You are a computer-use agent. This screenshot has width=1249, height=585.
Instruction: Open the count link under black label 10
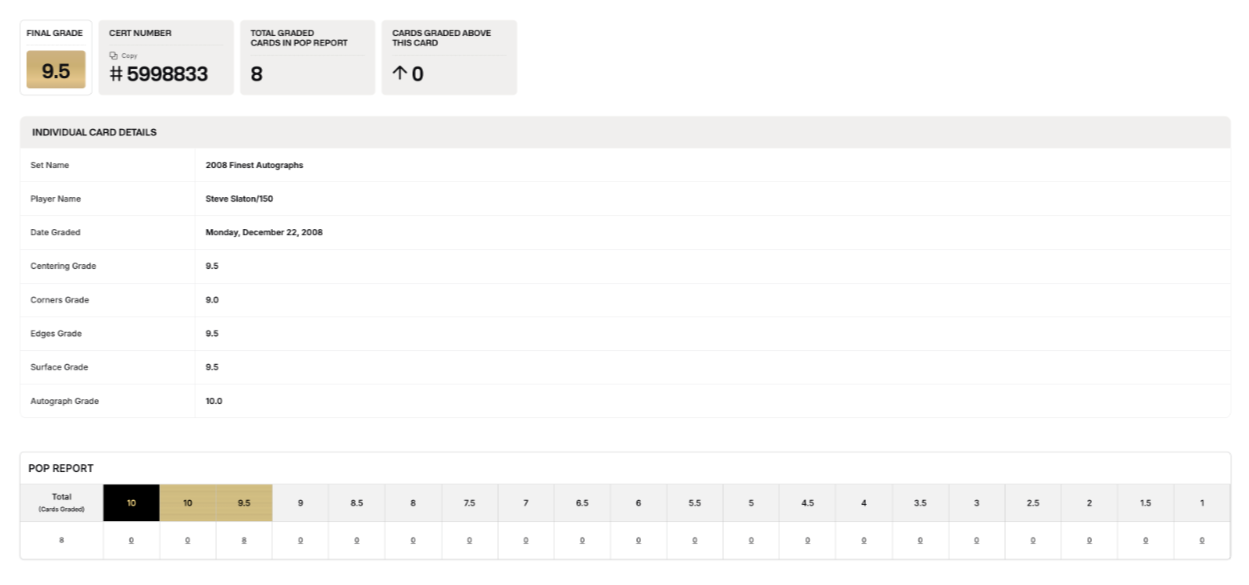coord(131,540)
